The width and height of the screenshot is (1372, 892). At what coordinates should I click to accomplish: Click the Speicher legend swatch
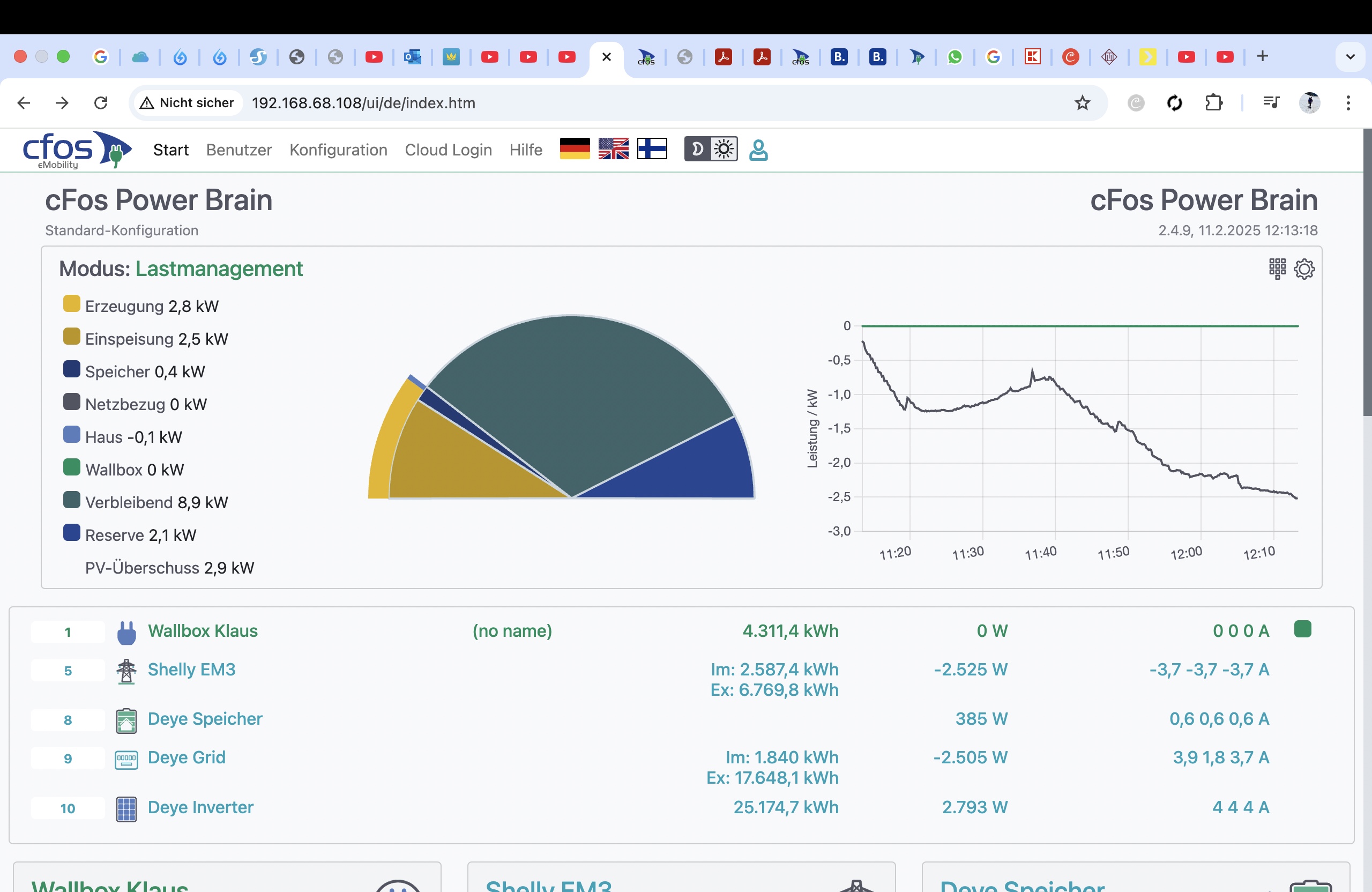coord(71,369)
